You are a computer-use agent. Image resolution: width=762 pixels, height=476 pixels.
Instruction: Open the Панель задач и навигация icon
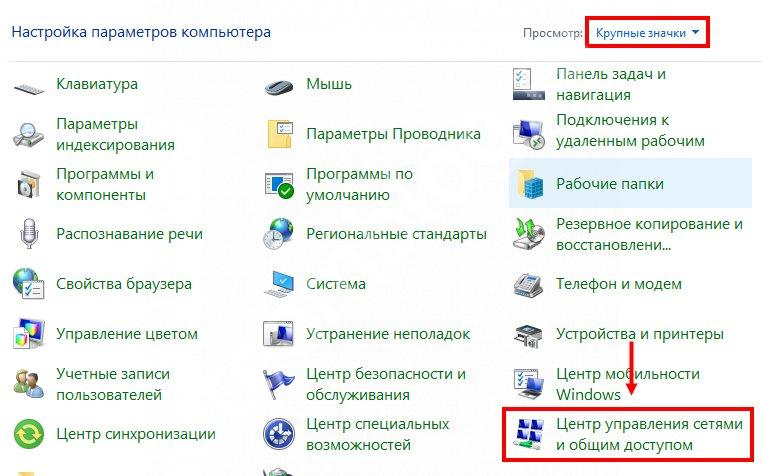tap(529, 84)
